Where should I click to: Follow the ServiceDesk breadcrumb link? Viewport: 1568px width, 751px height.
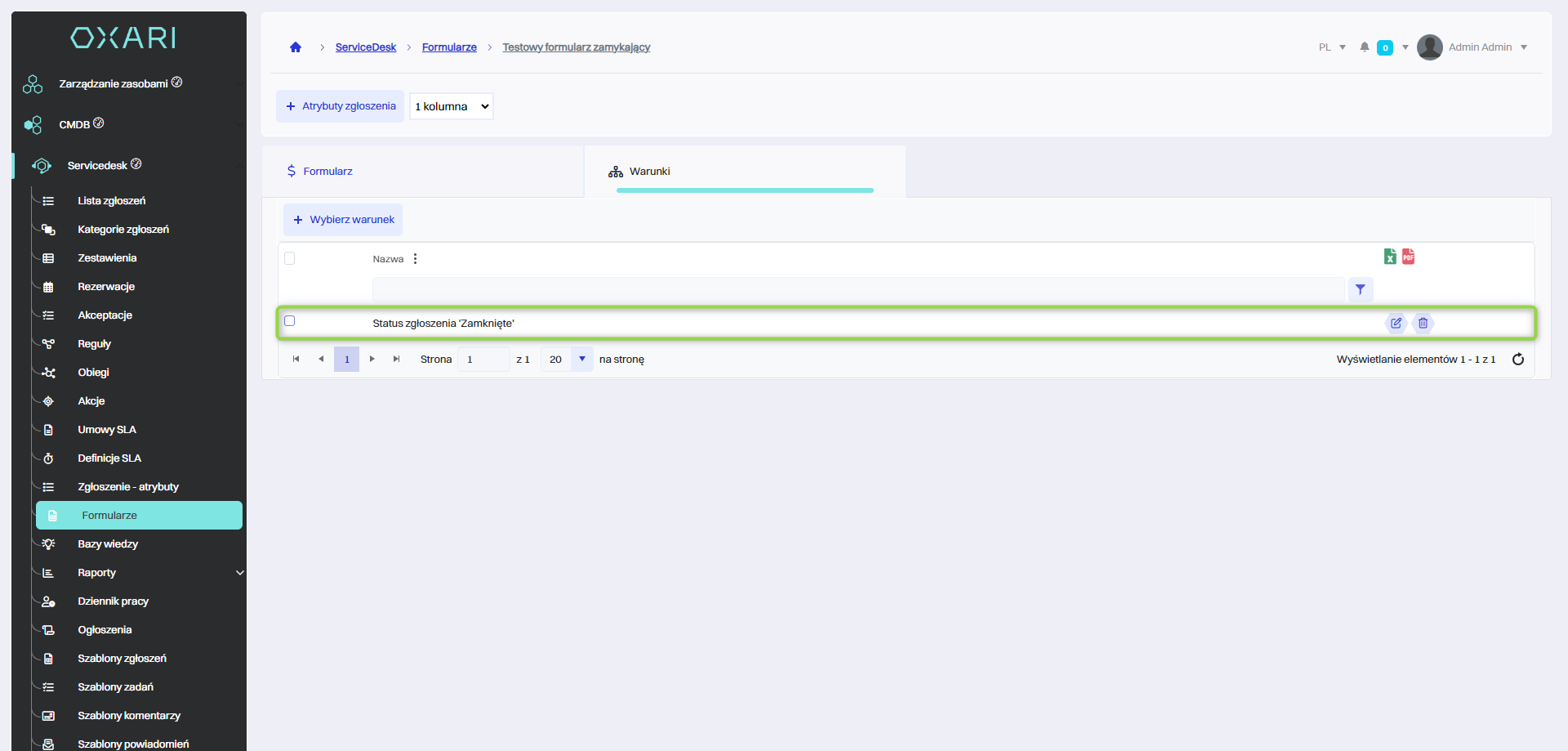[x=365, y=47]
